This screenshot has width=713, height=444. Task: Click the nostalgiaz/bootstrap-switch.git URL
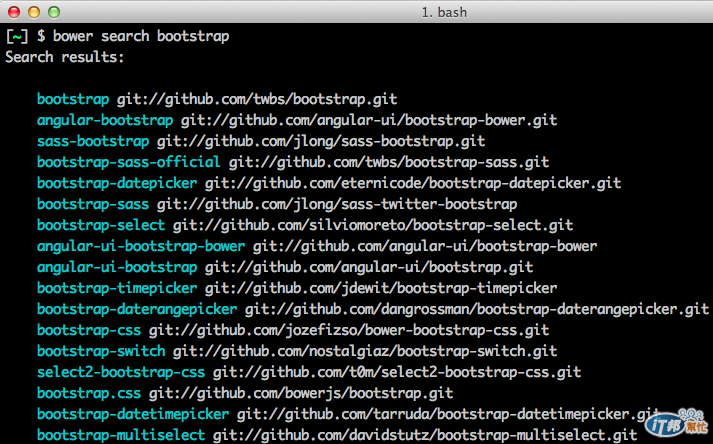click(365, 351)
